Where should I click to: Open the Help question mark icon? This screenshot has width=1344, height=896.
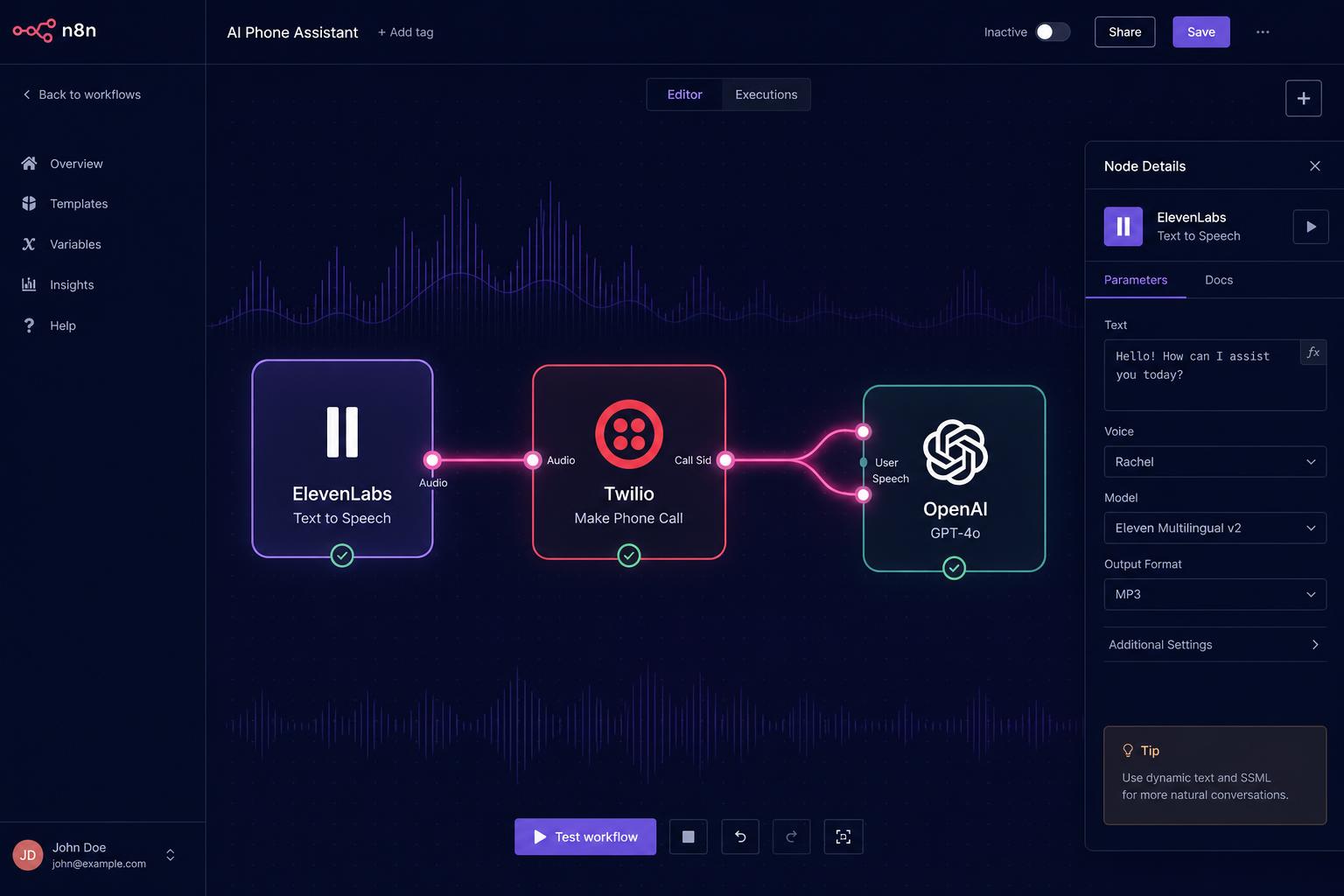coord(29,325)
